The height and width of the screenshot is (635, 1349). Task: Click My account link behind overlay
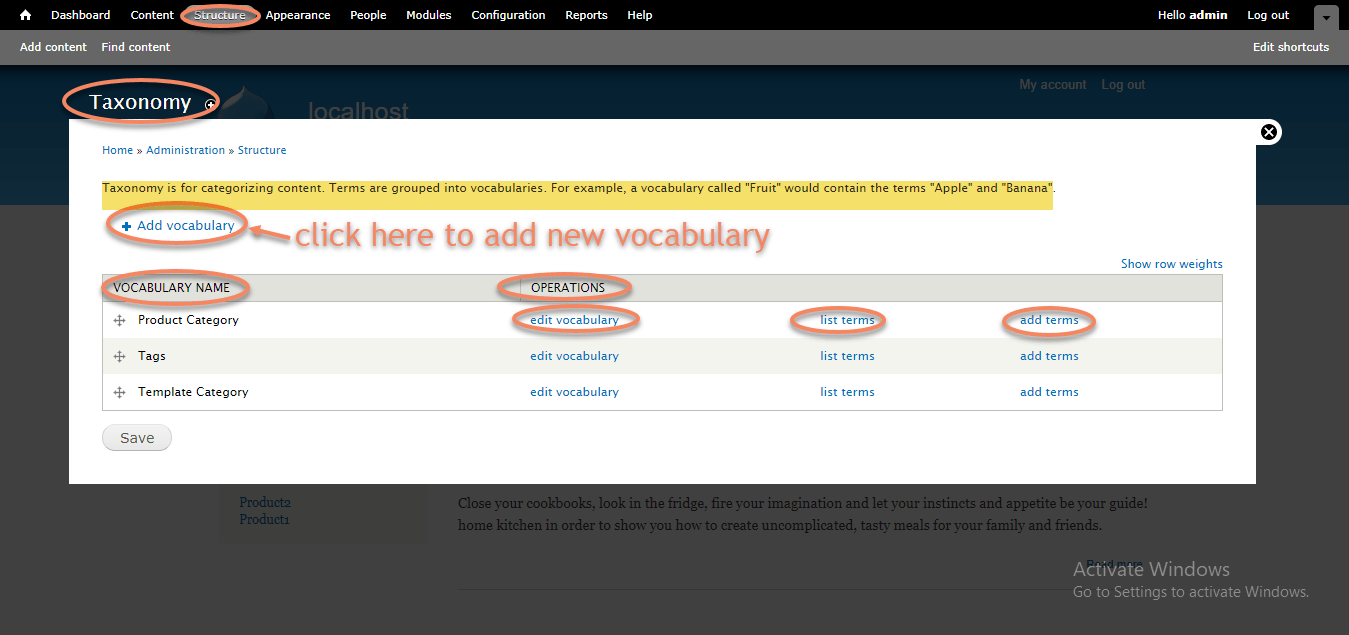pos(1053,85)
